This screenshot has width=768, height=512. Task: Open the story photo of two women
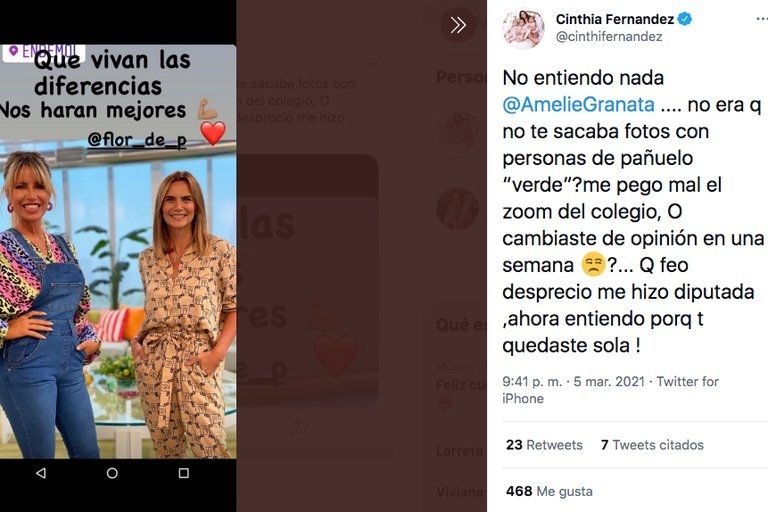[x=118, y=304]
